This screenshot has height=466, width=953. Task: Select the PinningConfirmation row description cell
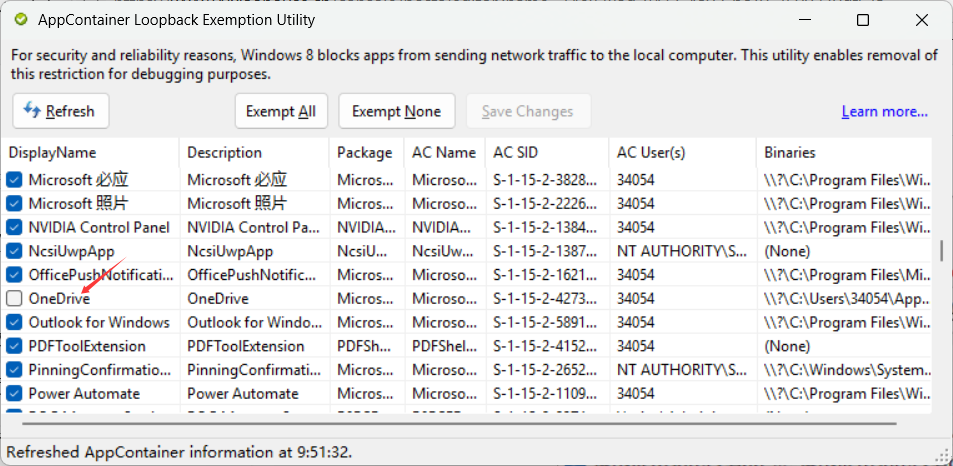pos(254,370)
